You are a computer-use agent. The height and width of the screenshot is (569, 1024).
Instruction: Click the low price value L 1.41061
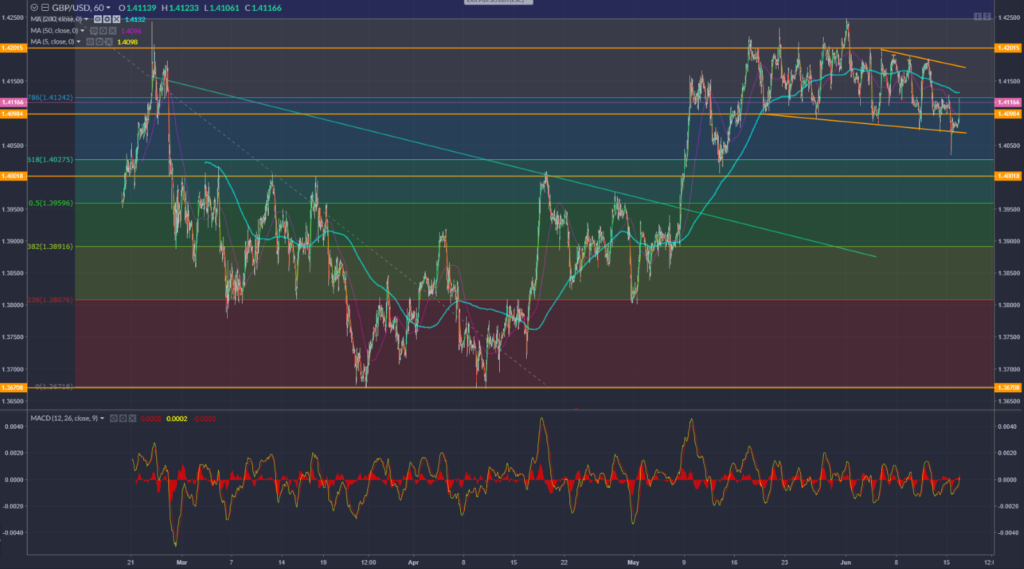pyautogui.click(x=221, y=8)
